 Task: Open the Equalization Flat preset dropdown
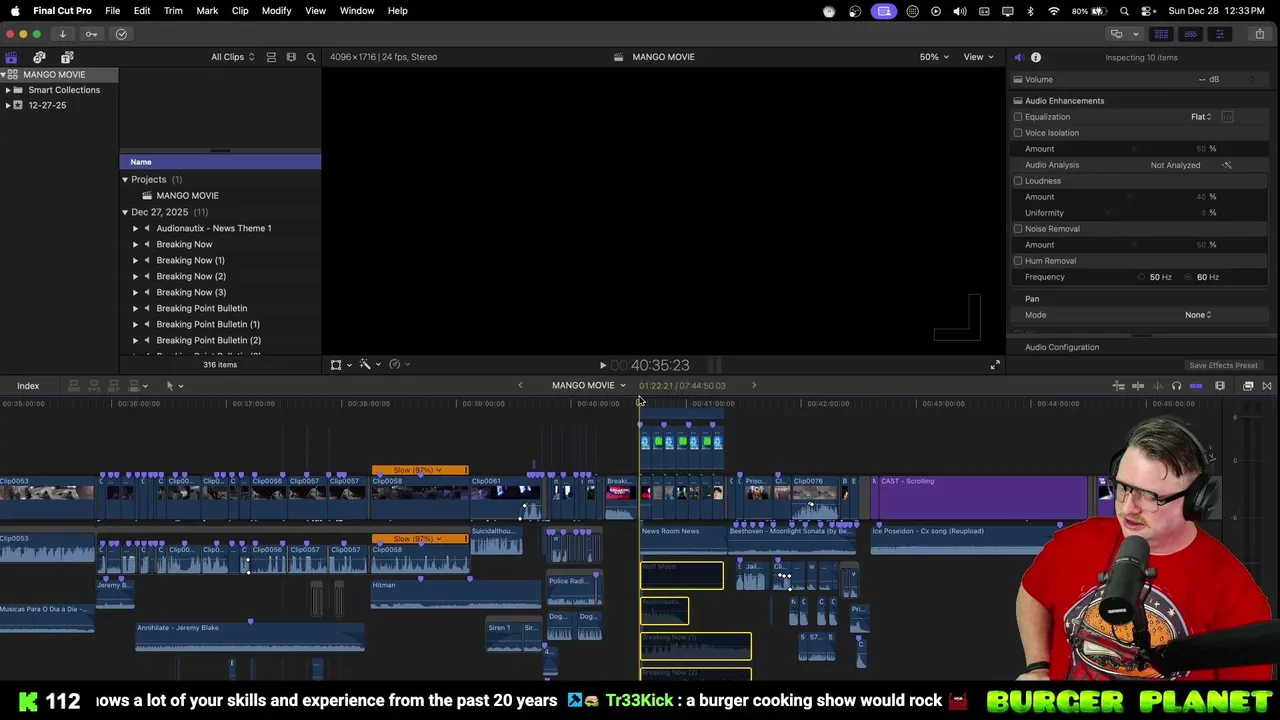point(1201,117)
